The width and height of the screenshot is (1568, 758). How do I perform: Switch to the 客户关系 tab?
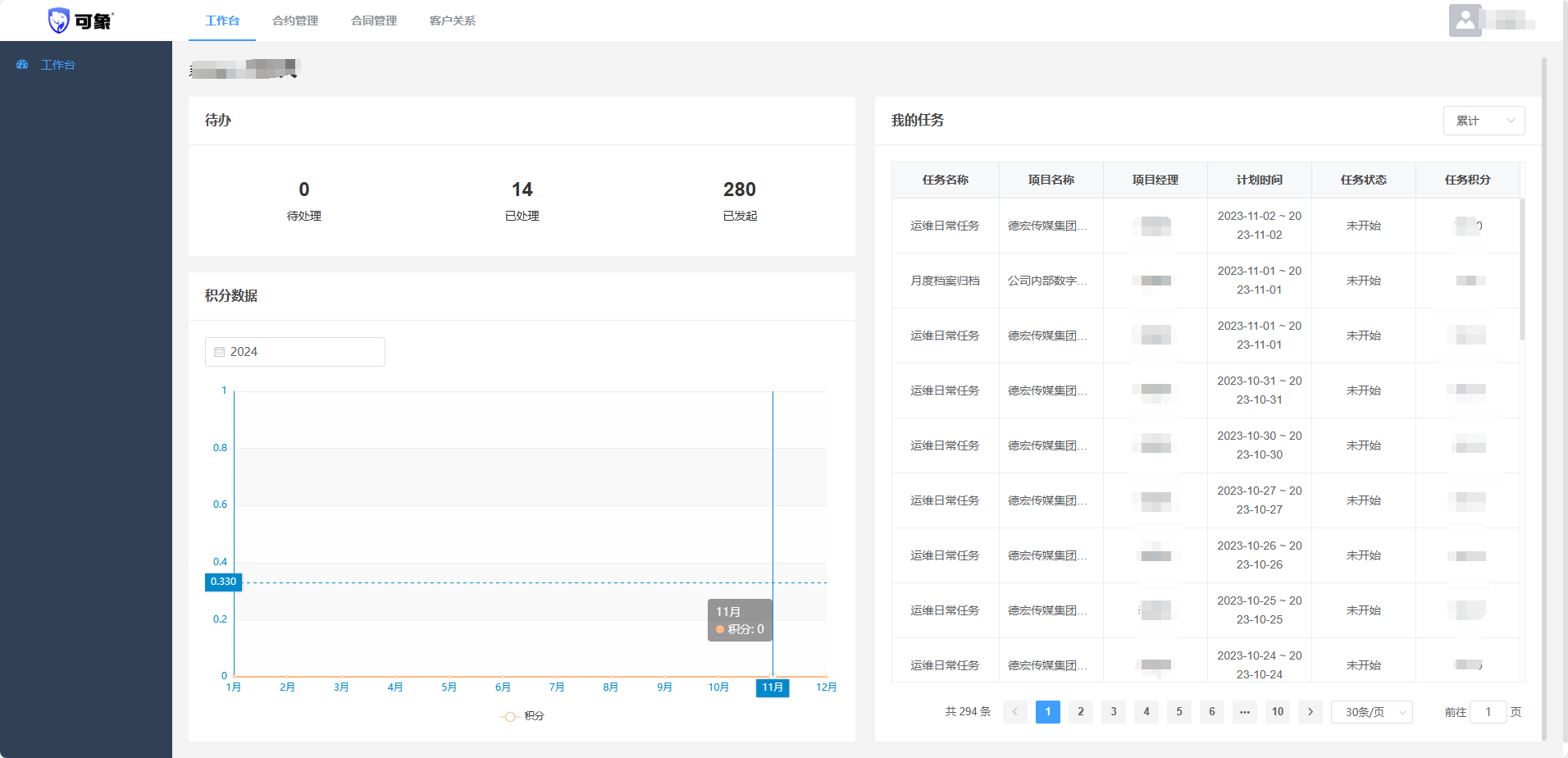[453, 21]
